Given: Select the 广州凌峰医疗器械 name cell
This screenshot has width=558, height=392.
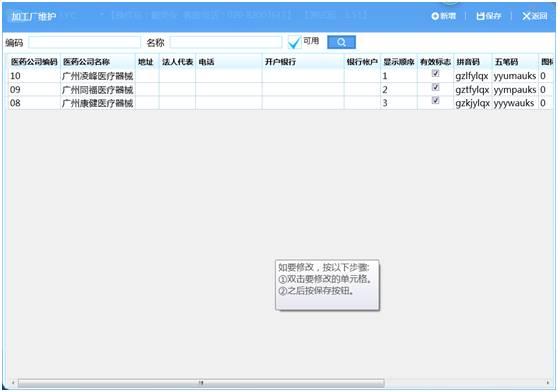Looking at the screenshot, I should (x=98, y=76).
